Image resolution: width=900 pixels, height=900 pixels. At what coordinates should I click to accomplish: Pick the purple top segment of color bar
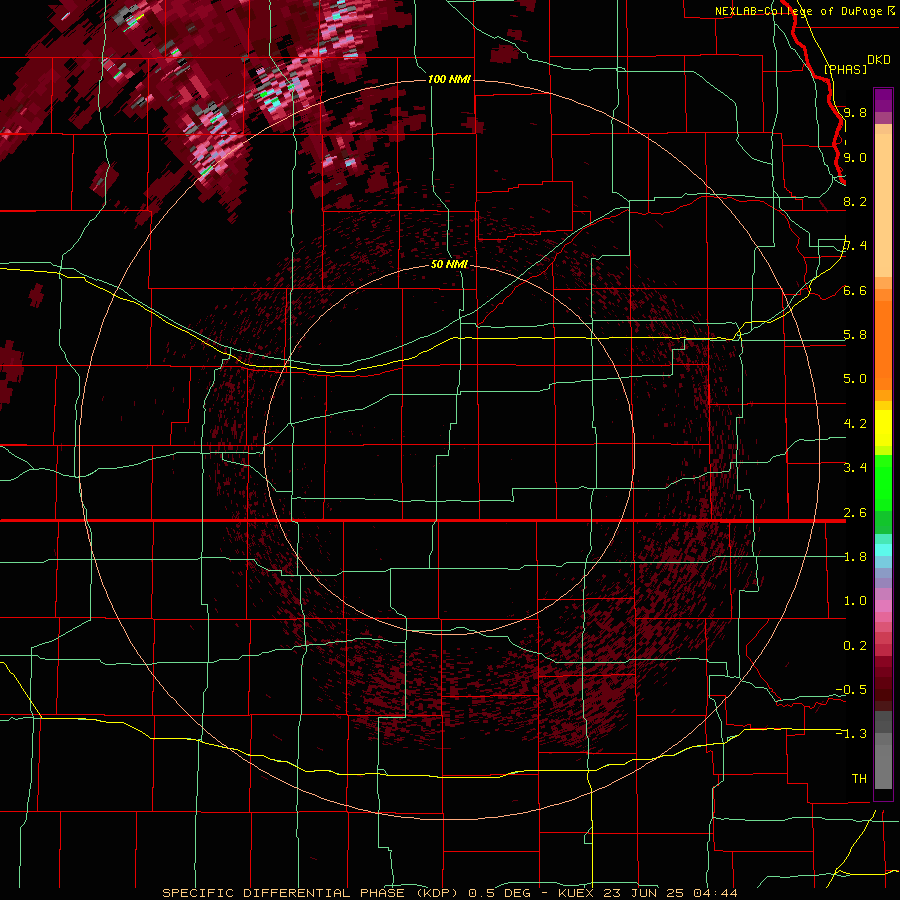[883, 100]
